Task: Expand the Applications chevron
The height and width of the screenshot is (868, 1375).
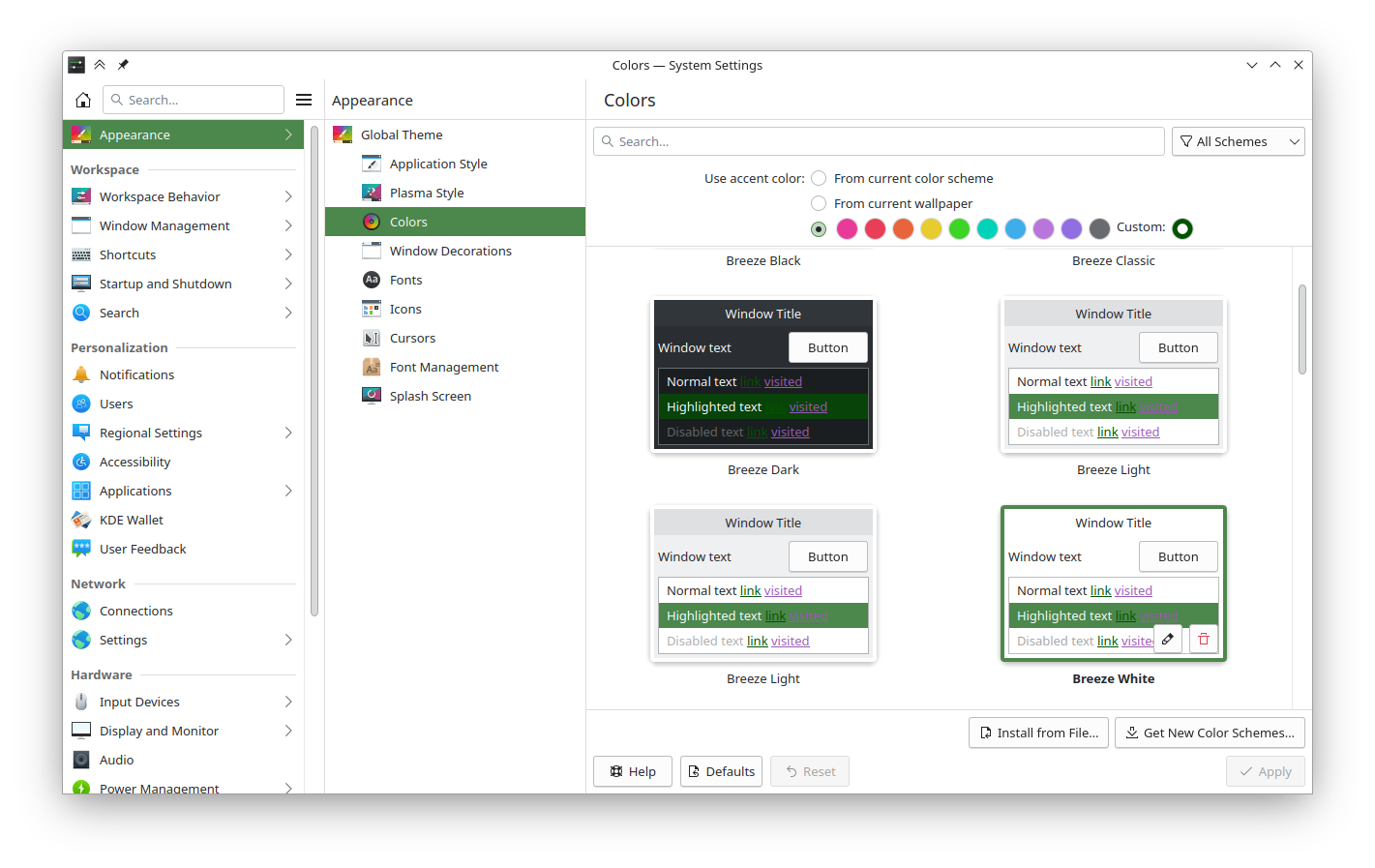Action: click(288, 491)
